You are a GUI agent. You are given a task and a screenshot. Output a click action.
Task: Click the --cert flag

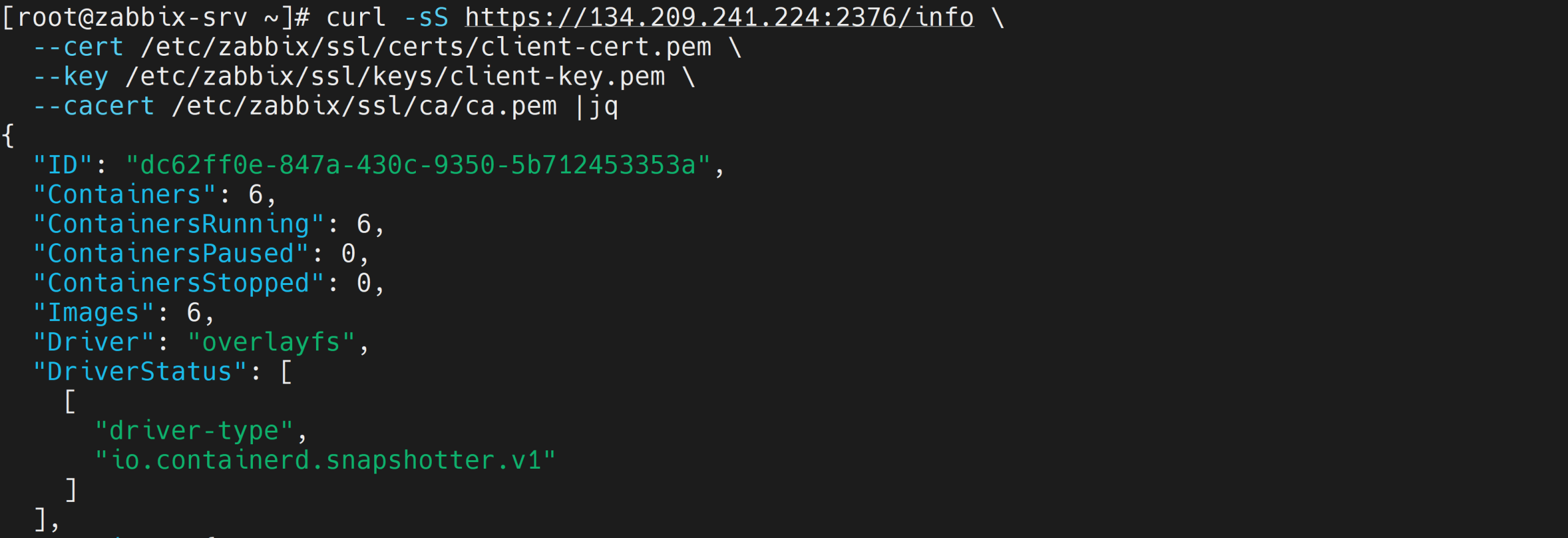pos(78,47)
